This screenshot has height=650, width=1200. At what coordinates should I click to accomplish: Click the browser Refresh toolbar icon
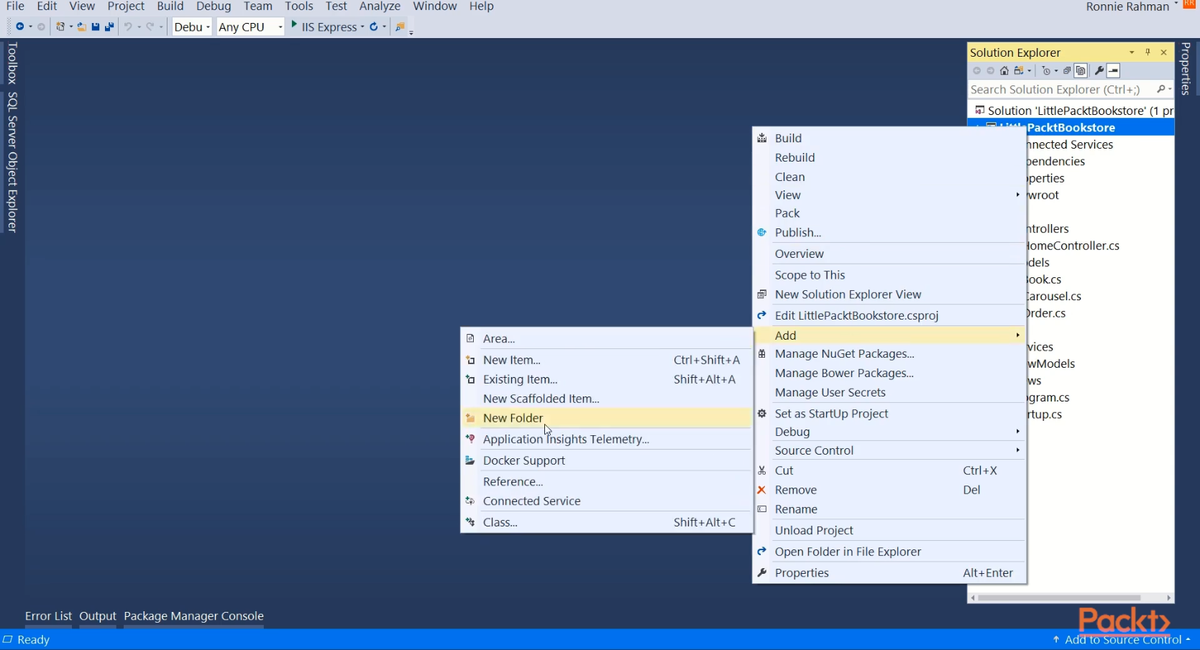[x=374, y=27]
